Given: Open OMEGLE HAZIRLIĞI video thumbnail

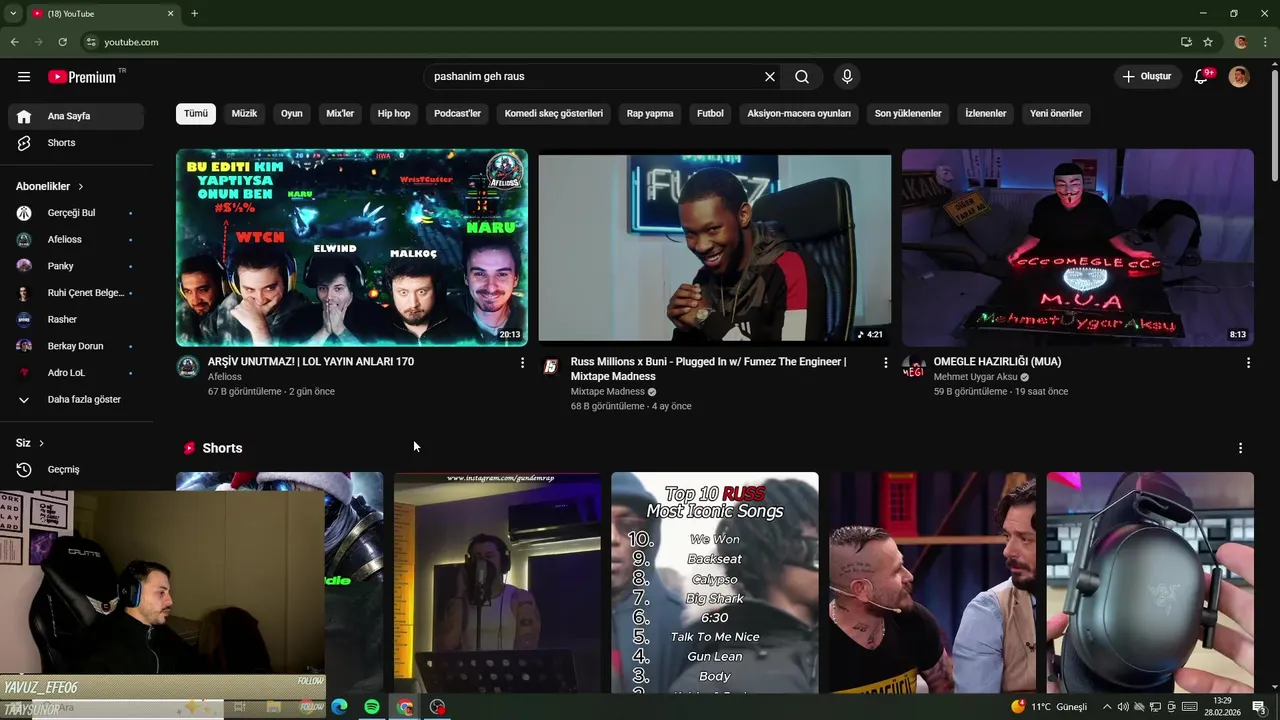Looking at the screenshot, I should 1078,248.
